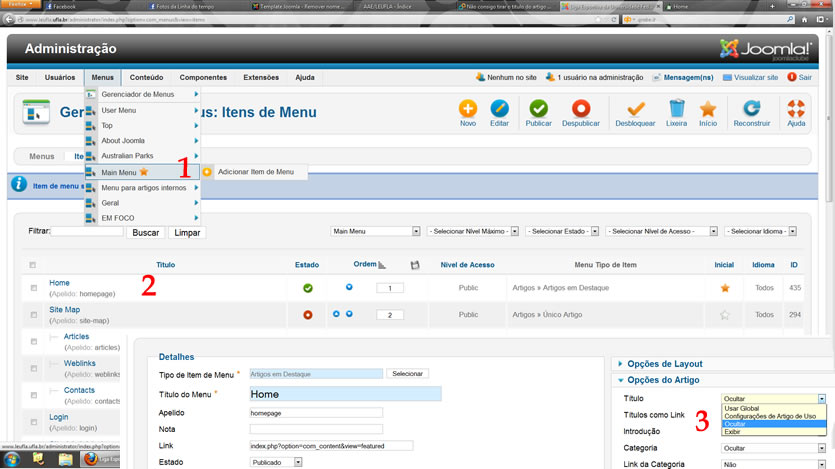This screenshot has height=469, width=835.
Task: Open the Home menu item link
Action: [59, 283]
